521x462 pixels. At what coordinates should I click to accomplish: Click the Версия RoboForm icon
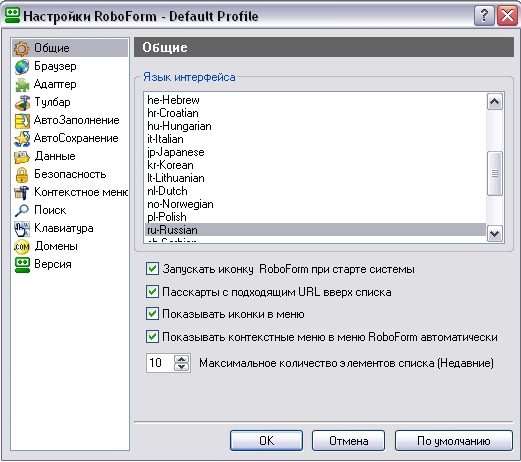point(22,265)
